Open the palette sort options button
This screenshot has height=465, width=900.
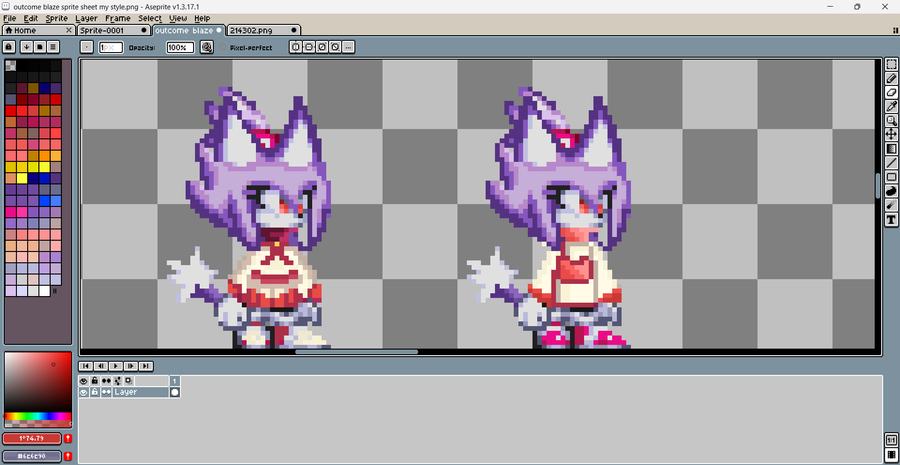pyautogui.click(x=26, y=47)
